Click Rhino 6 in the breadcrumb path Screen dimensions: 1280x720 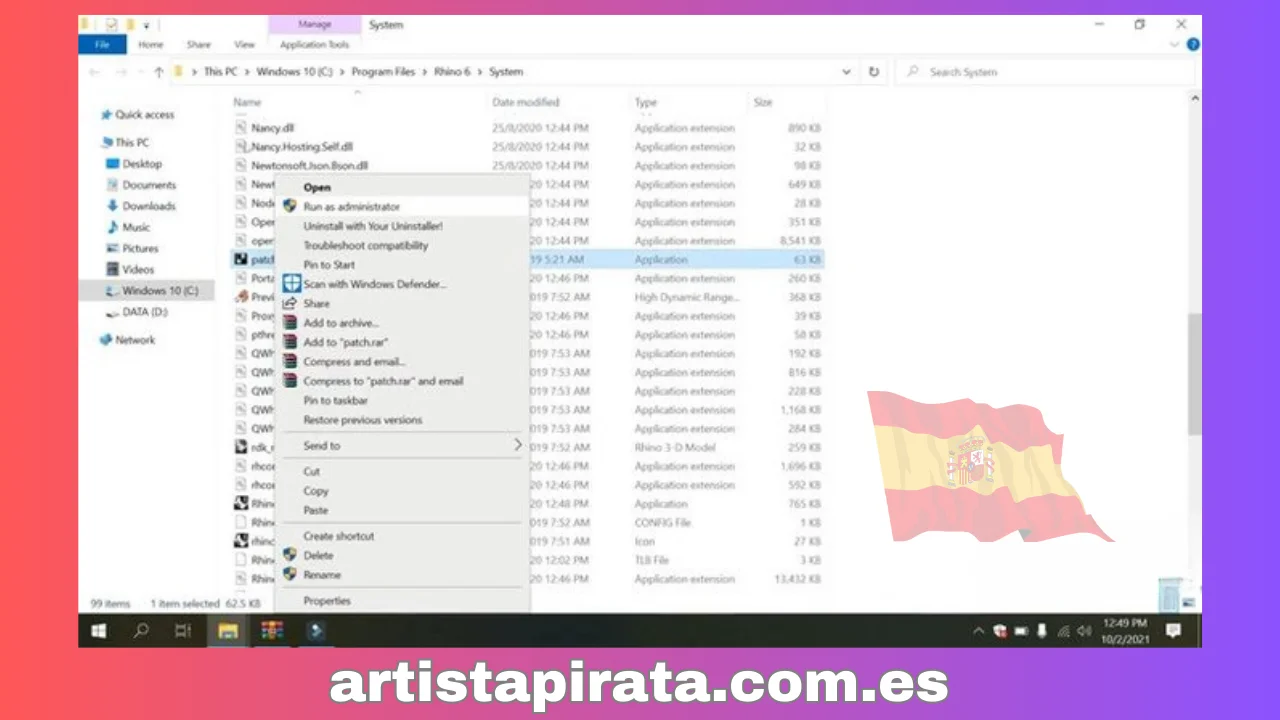click(453, 72)
